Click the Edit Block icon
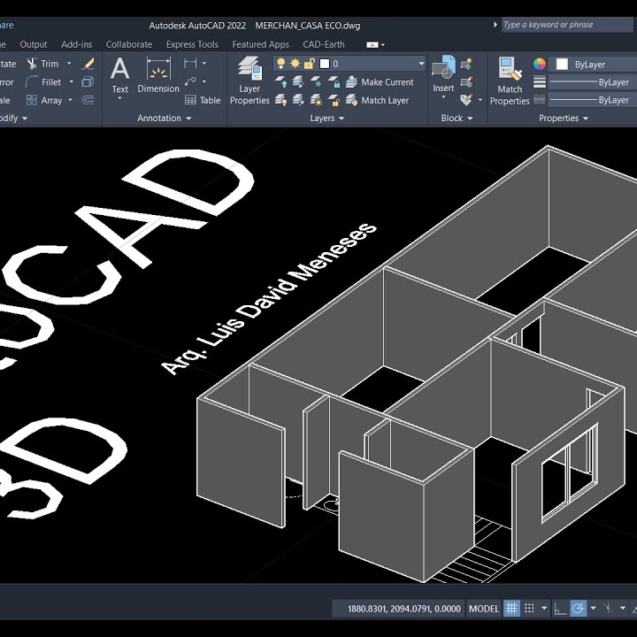The image size is (637, 637). pyautogui.click(x=466, y=82)
